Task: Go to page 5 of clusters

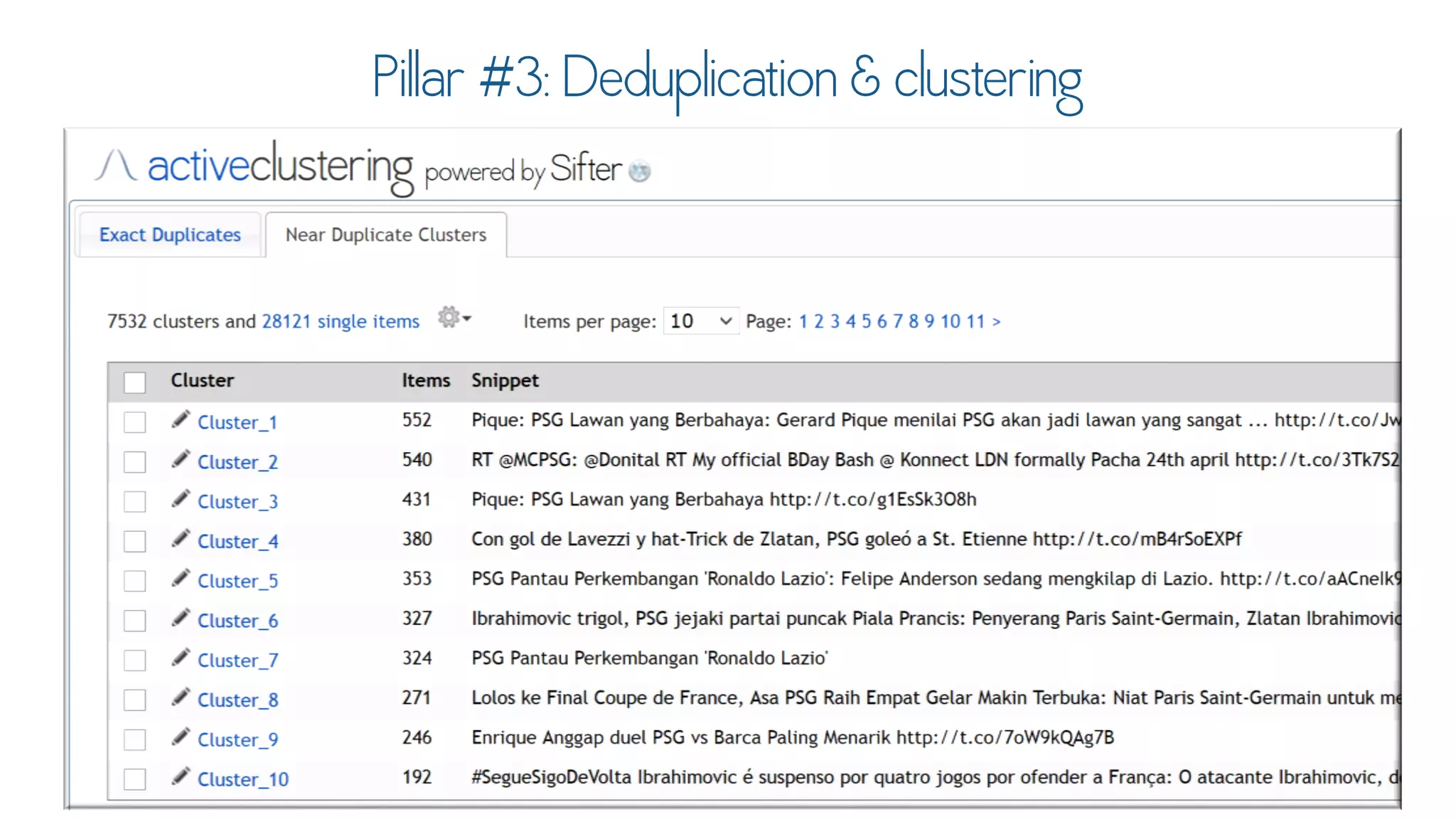Action: pyautogui.click(x=866, y=321)
